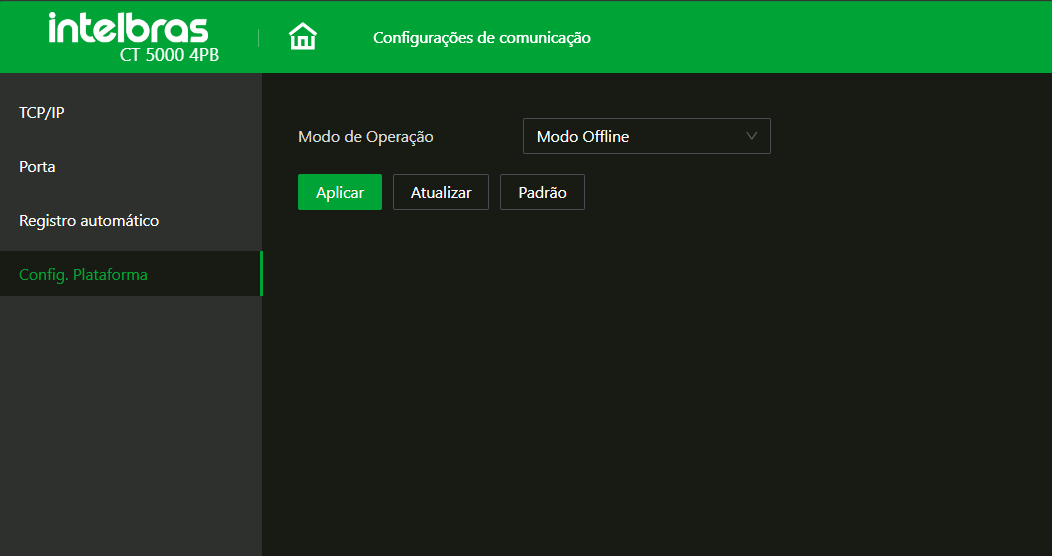Click the Atualizar button
The image size is (1052, 556).
pyautogui.click(x=441, y=193)
